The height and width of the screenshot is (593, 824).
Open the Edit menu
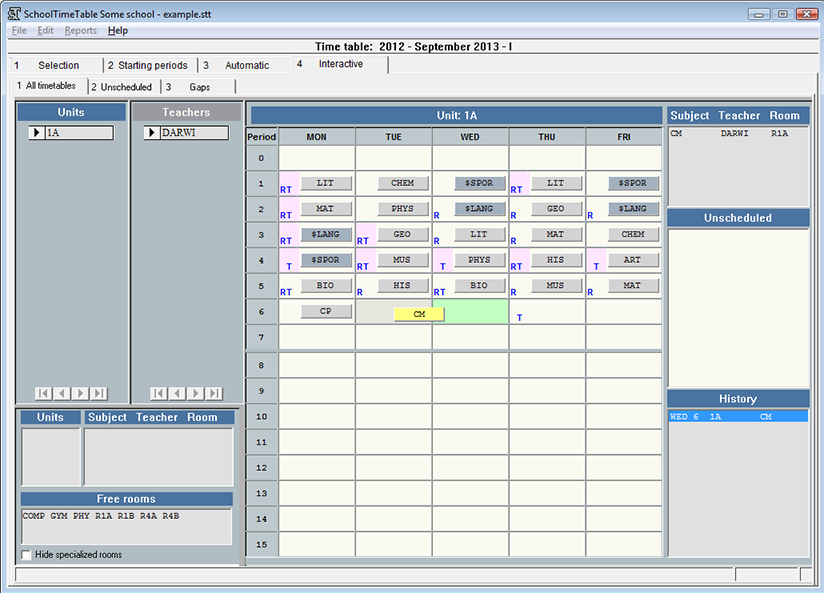point(45,30)
